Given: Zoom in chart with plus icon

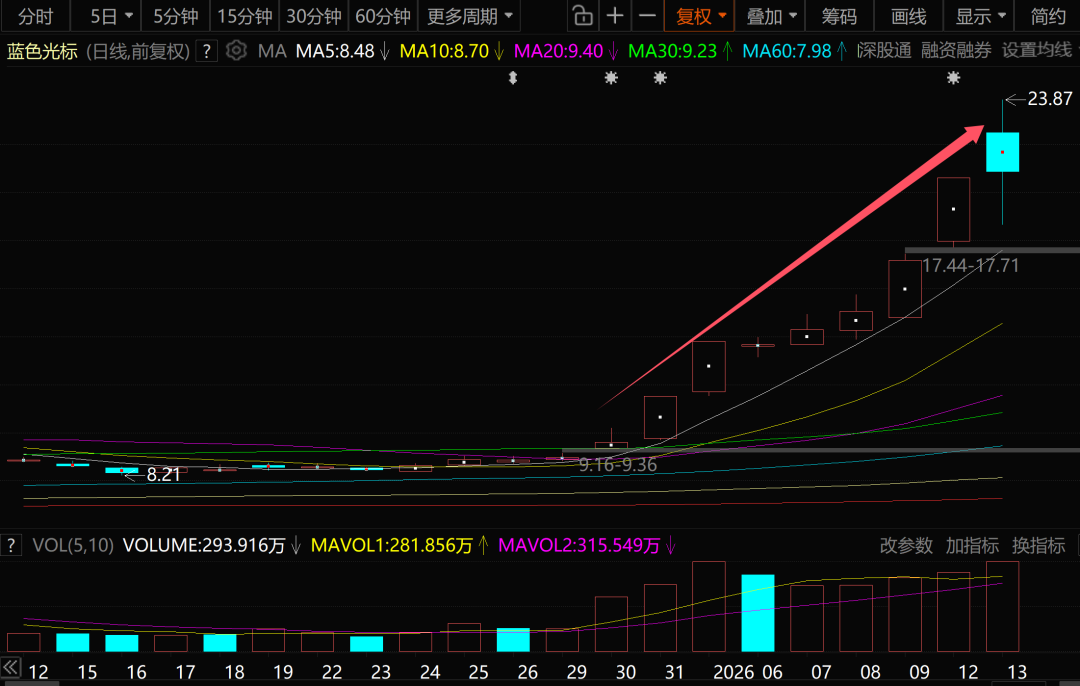Looking at the screenshot, I should click(615, 16).
